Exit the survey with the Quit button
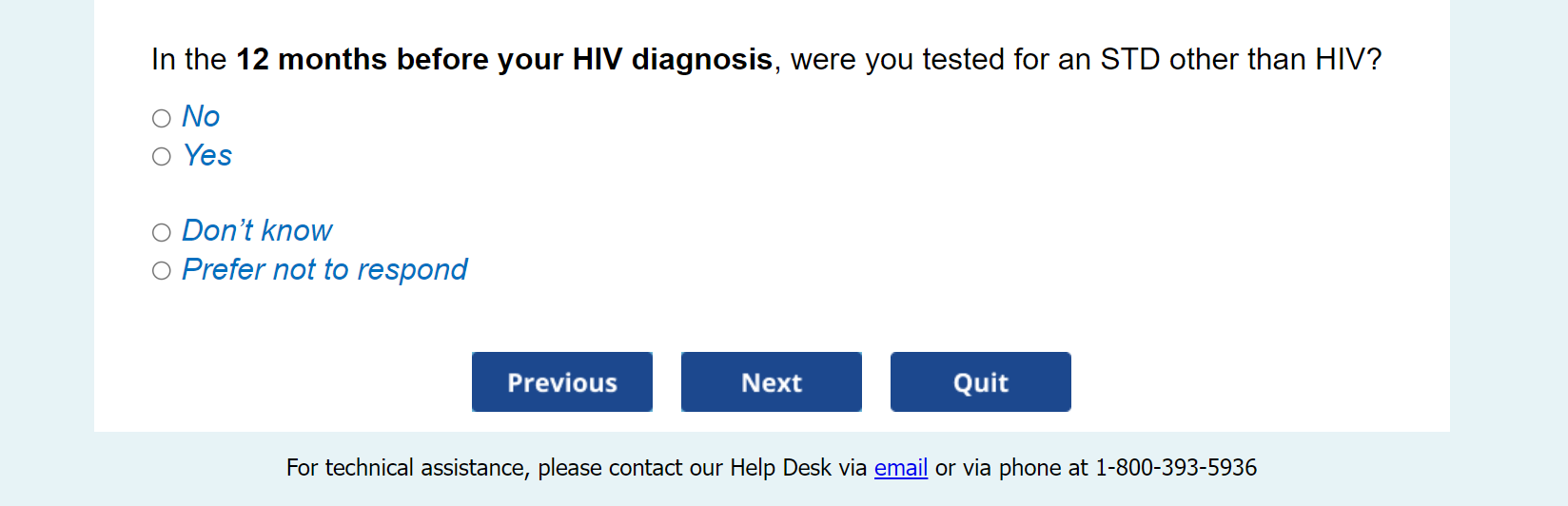The height and width of the screenshot is (506, 1568). [x=980, y=382]
